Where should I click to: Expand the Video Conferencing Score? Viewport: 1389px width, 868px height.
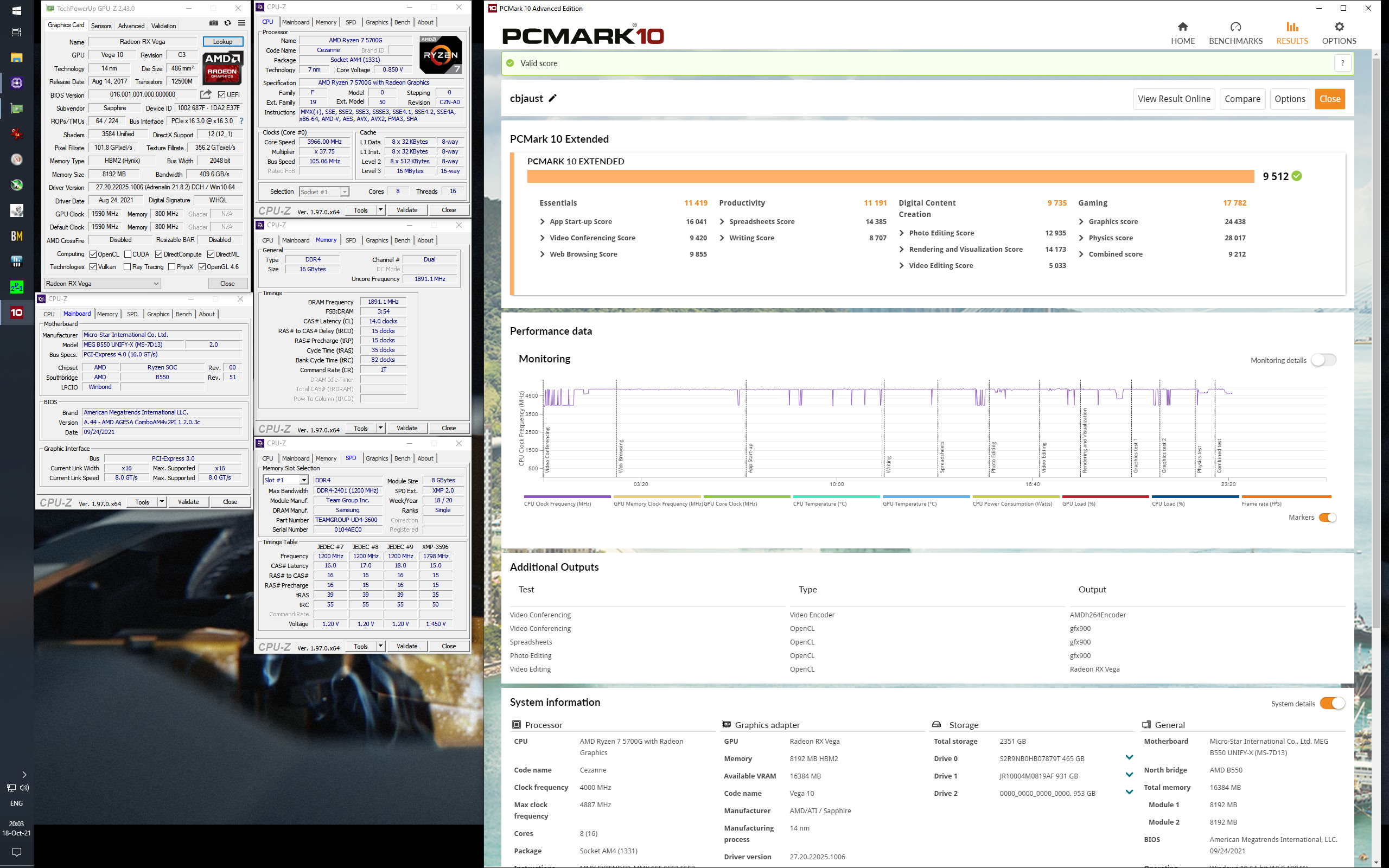pos(543,238)
